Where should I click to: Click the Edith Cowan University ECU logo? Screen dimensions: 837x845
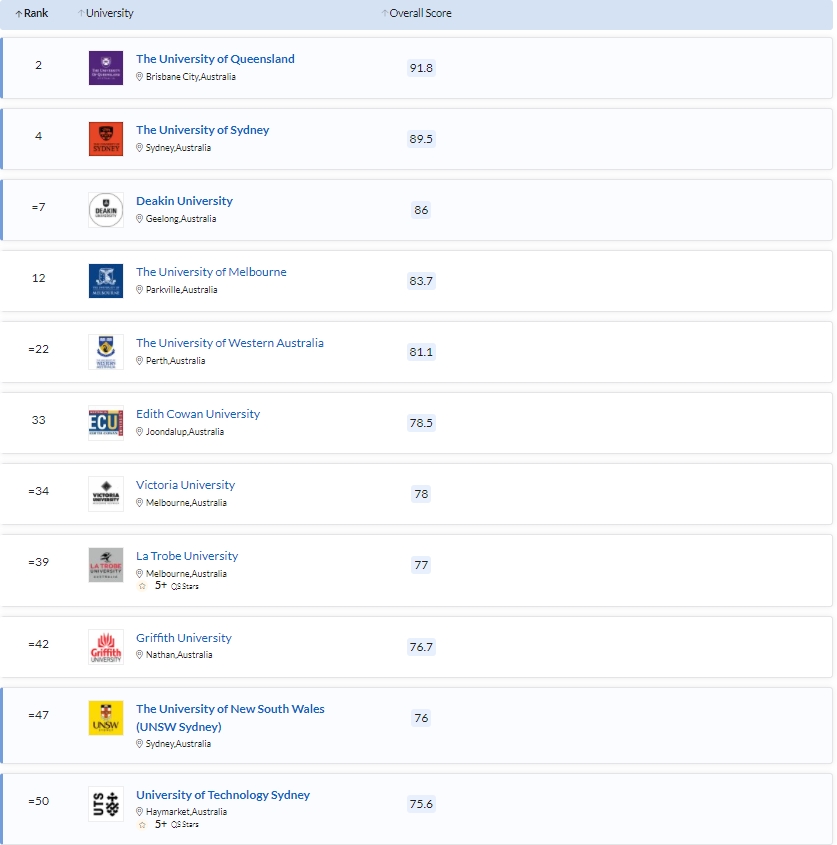coord(106,423)
